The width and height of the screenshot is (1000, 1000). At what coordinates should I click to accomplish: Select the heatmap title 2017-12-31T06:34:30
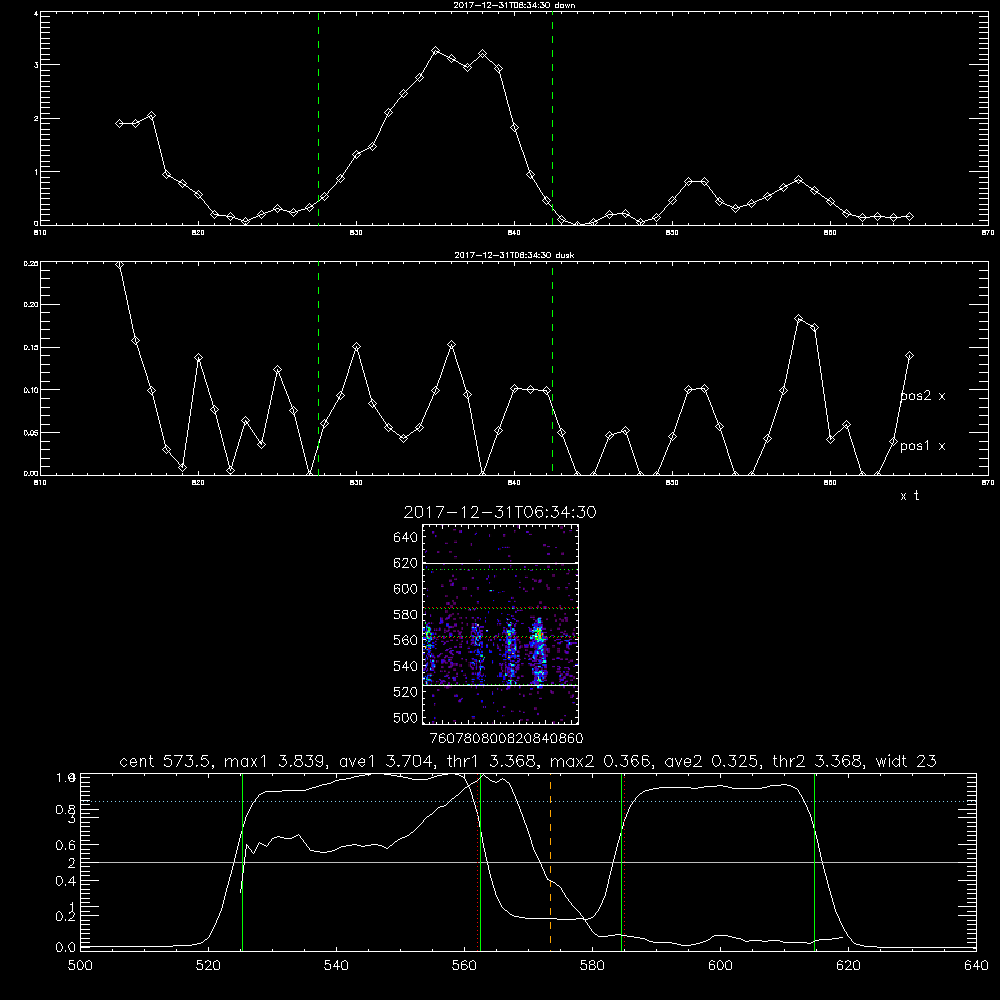(x=500, y=512)
